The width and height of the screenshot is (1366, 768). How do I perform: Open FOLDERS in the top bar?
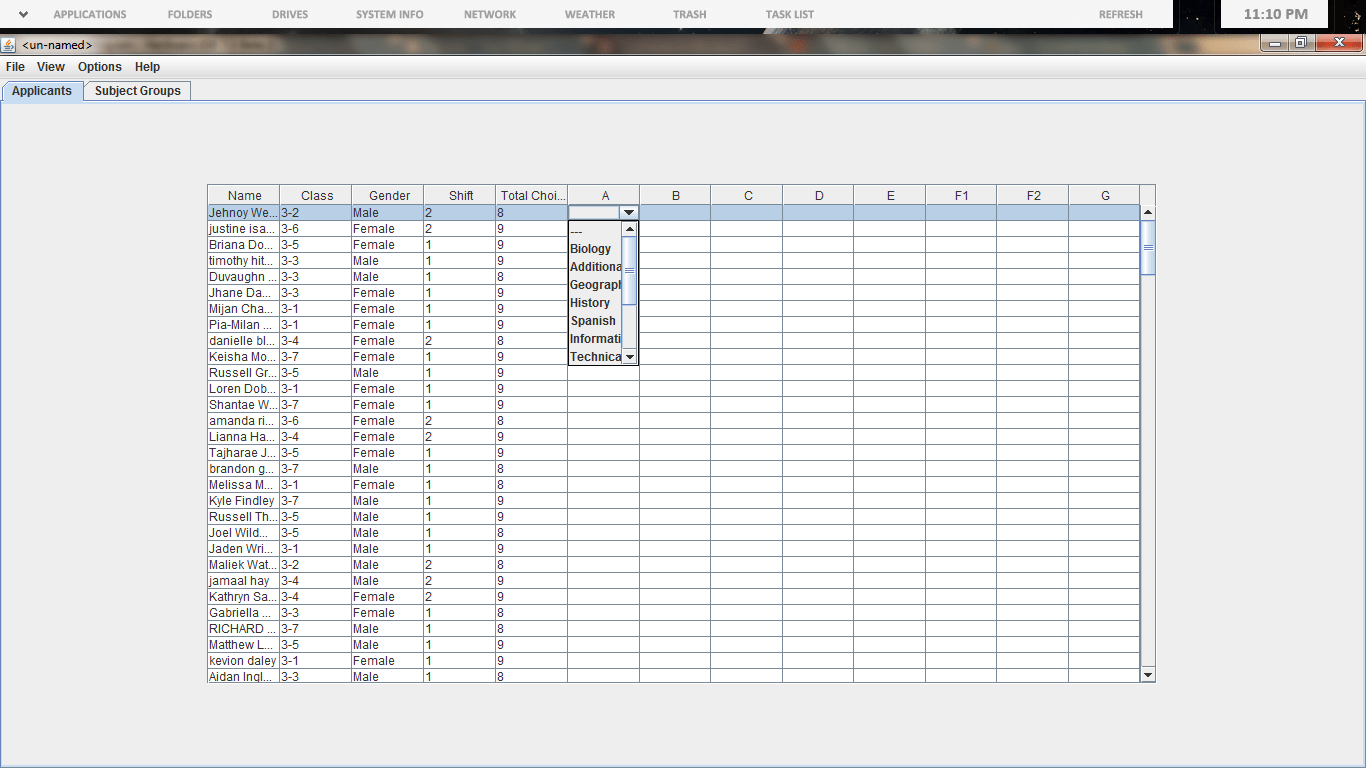coord(190,15)
